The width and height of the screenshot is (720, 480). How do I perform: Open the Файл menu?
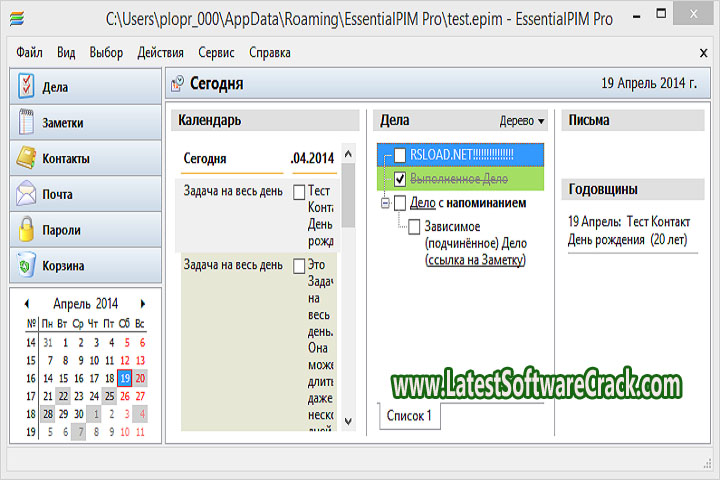pos(29,53)
